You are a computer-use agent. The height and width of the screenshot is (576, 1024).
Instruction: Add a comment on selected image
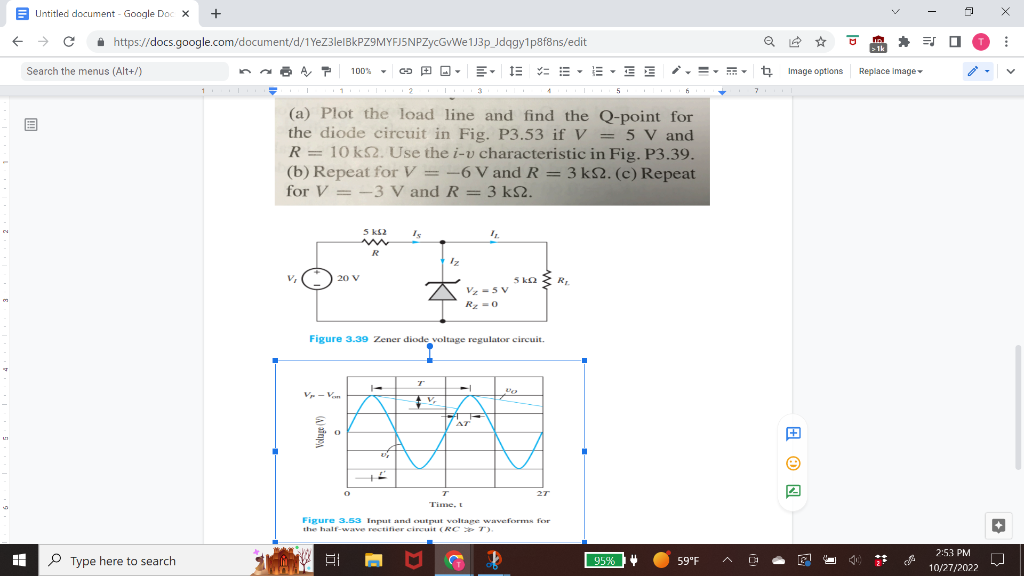(793, 434)
